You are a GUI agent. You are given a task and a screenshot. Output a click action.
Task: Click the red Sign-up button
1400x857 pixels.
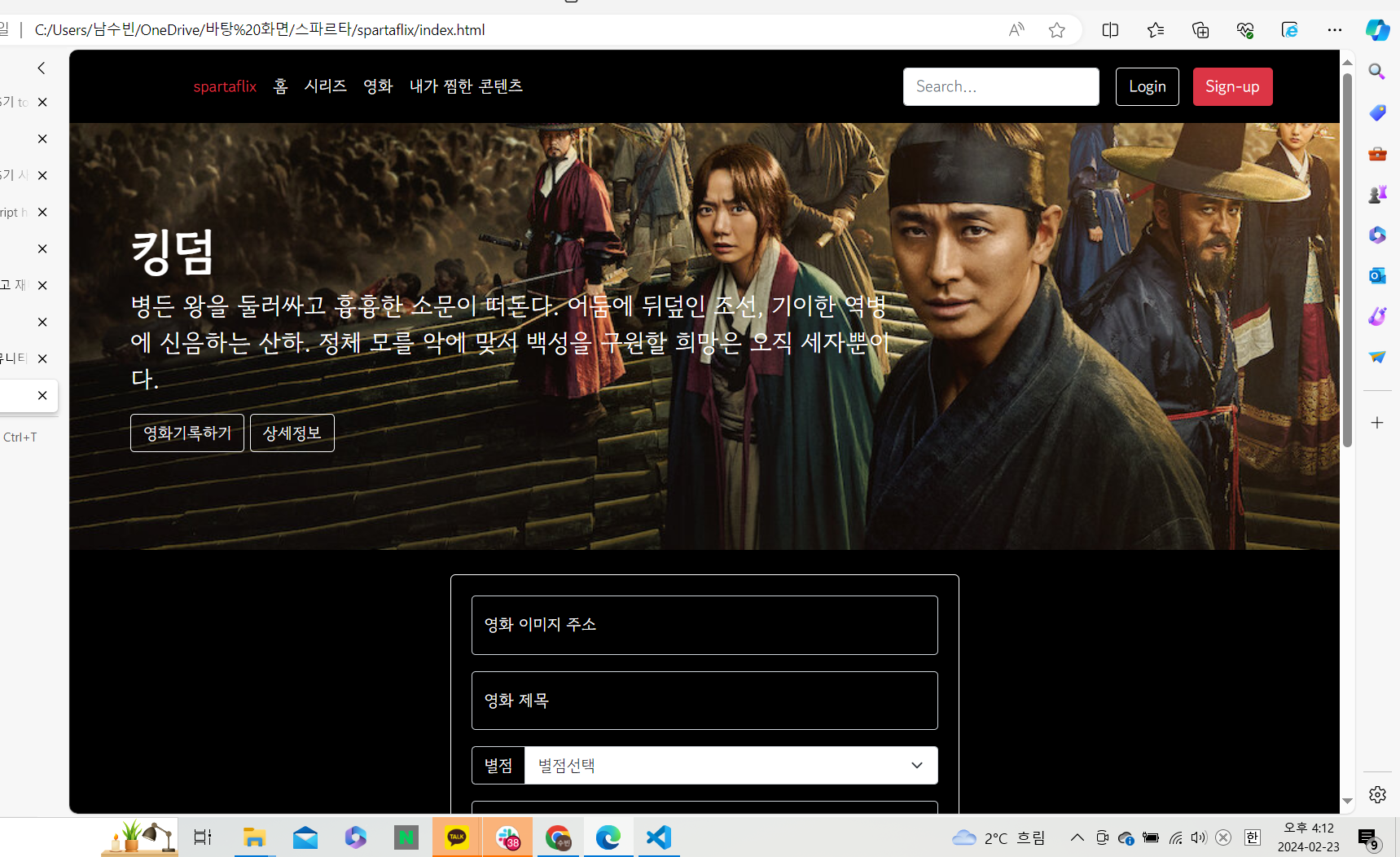click(1232, 86)
